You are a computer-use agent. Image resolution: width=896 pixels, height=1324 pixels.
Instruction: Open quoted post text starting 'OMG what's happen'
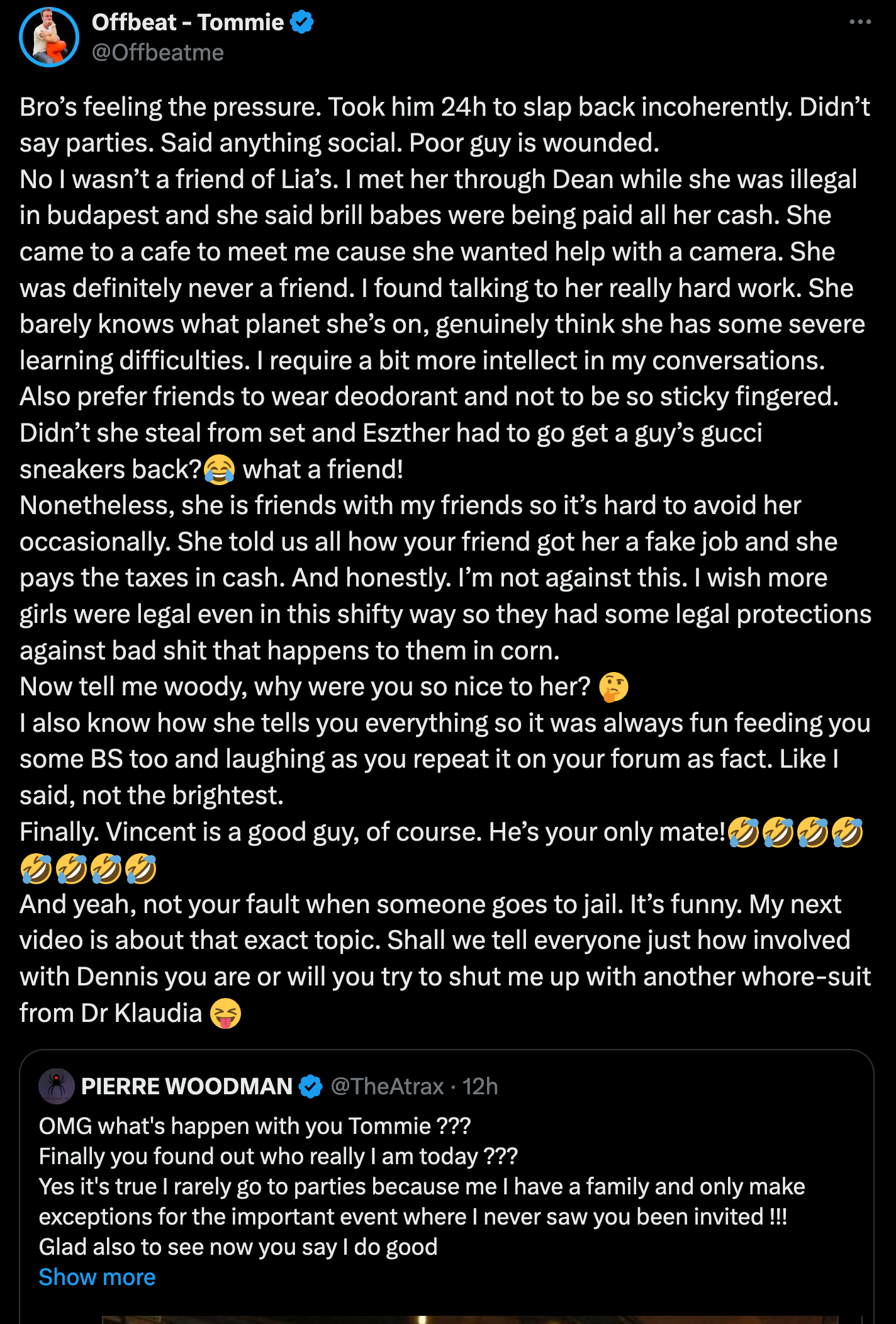coord(255,1126)
